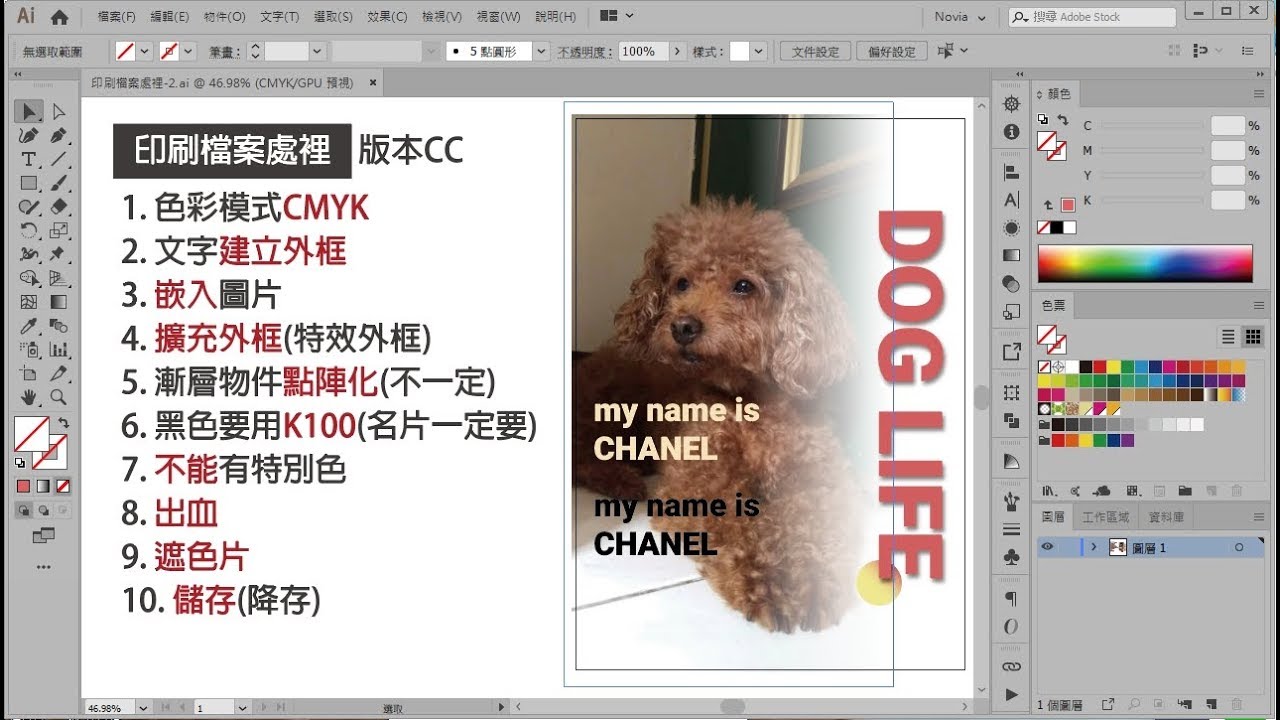Toggle visibility eye of 圖層 1

click(x=1047, y=547)
